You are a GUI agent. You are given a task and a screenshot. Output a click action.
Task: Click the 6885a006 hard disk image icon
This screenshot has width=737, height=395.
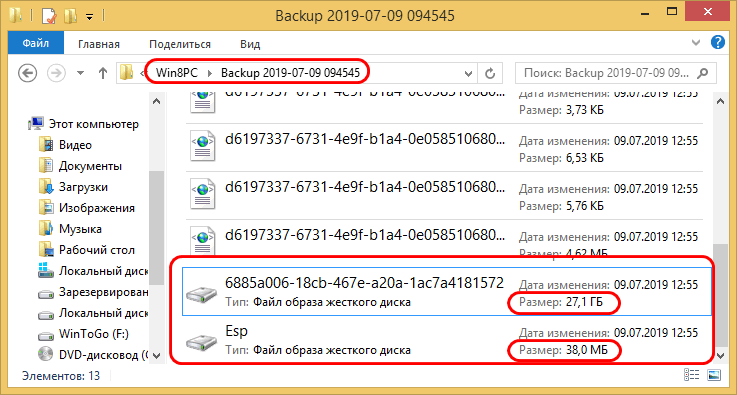coord(203,295)
